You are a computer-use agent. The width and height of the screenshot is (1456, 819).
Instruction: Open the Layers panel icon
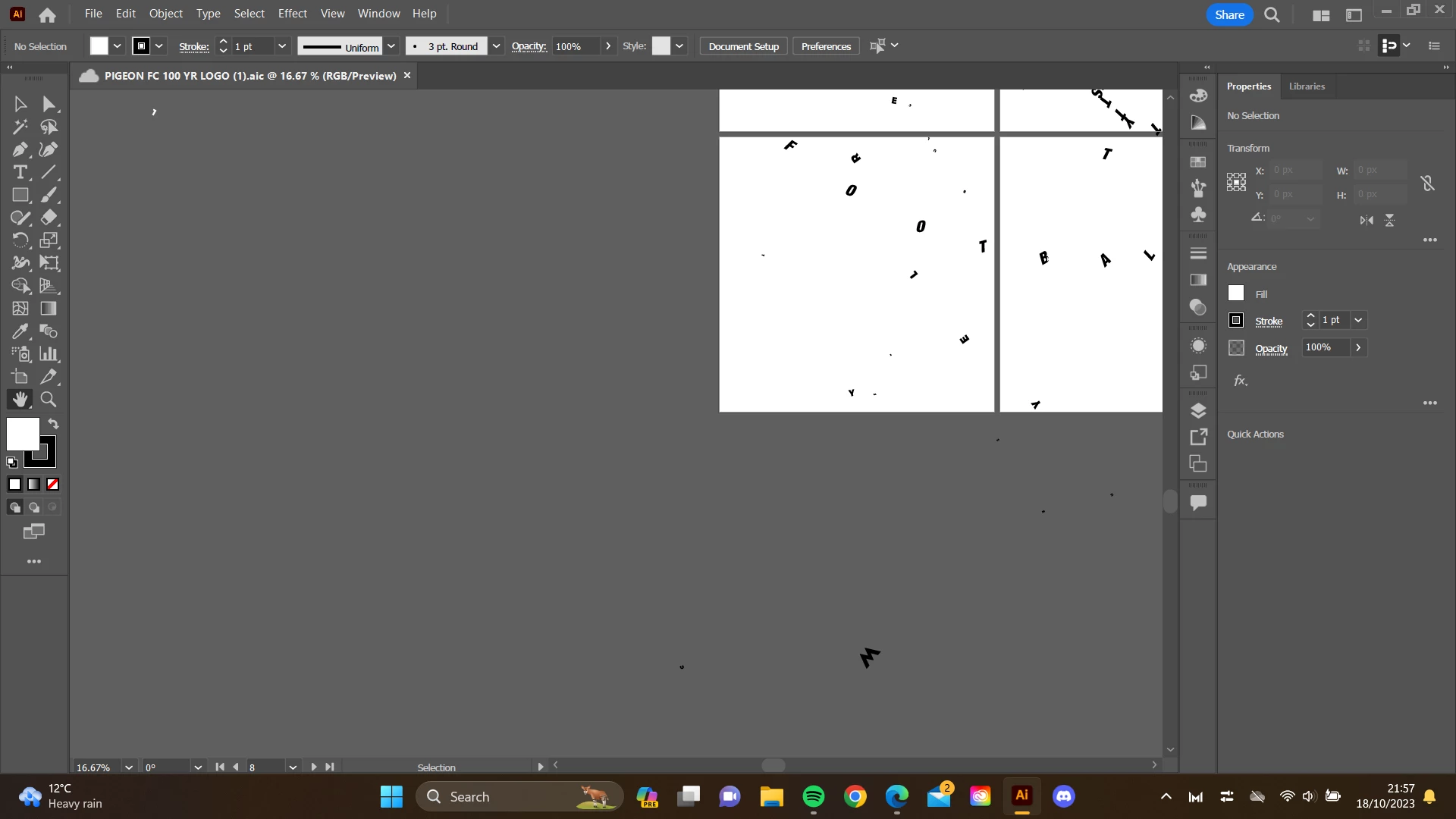tap(1198, 411)
